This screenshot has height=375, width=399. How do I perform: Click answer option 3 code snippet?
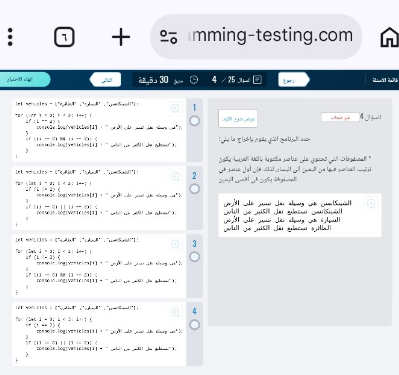(99, 266)
